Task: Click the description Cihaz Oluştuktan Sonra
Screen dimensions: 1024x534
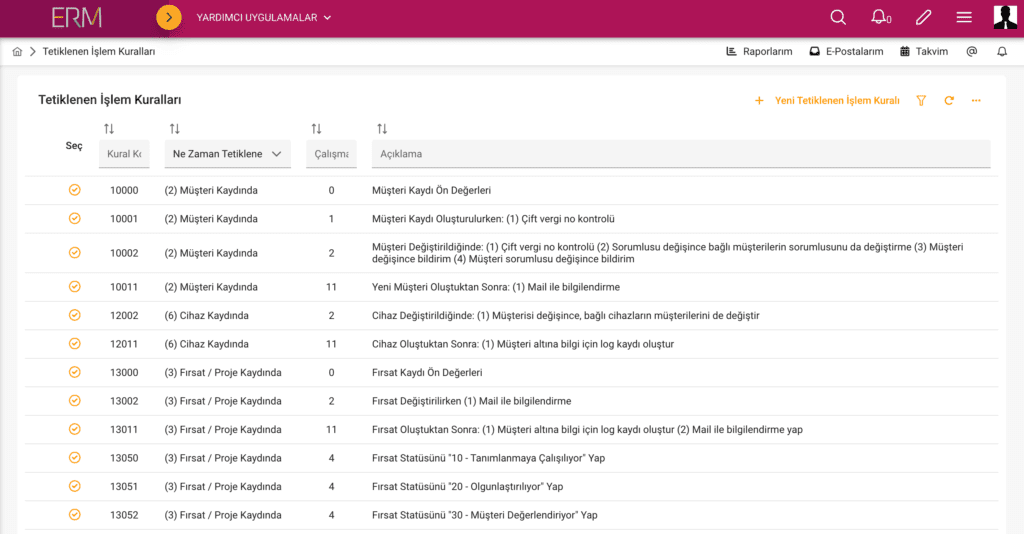Action: pos(522,344)
